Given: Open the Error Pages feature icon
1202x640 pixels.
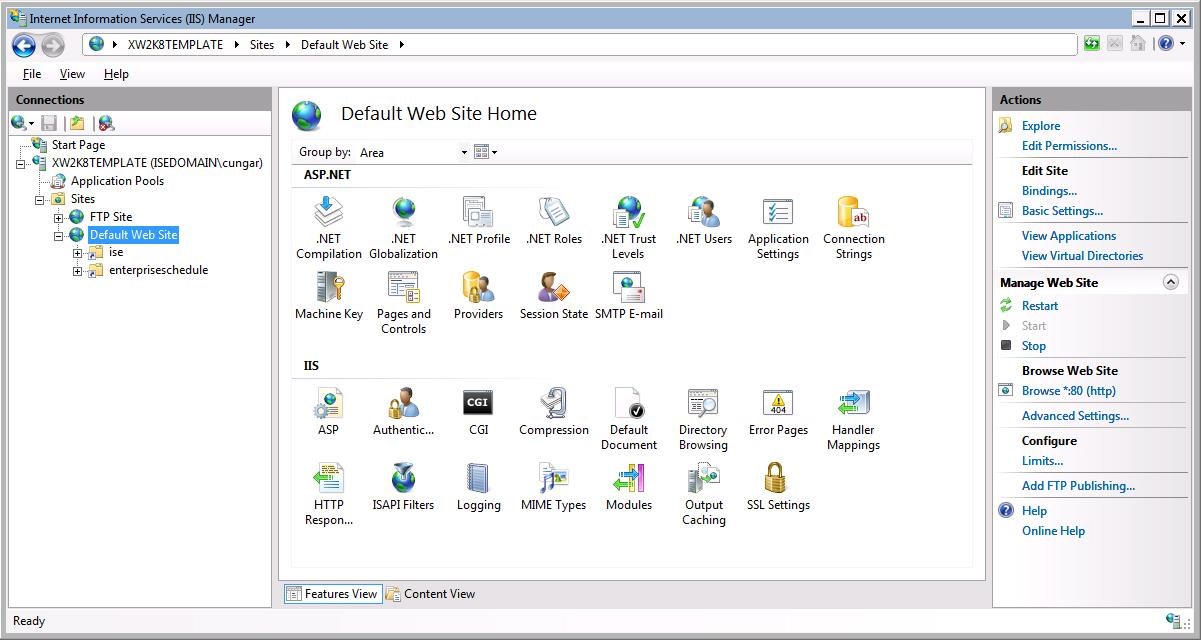Looking at the screenshot, I should [777, 404].
